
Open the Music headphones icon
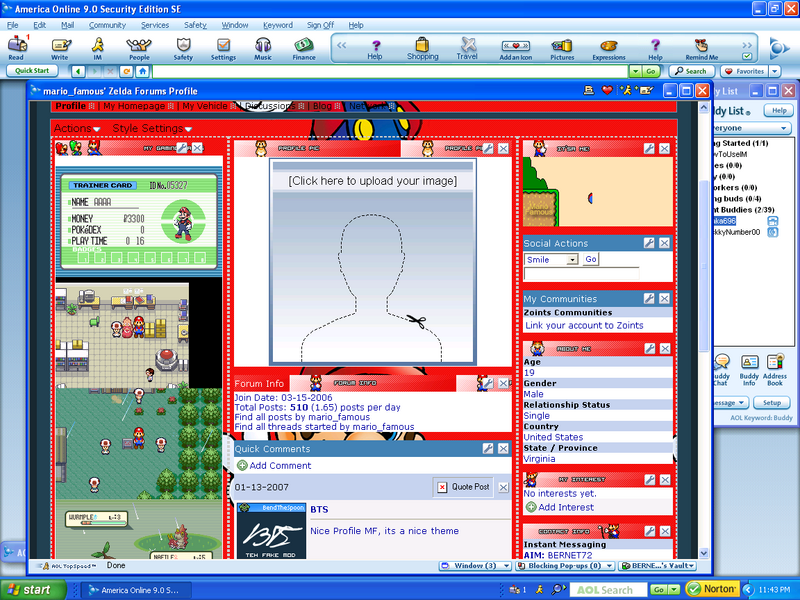pos(263,48)
